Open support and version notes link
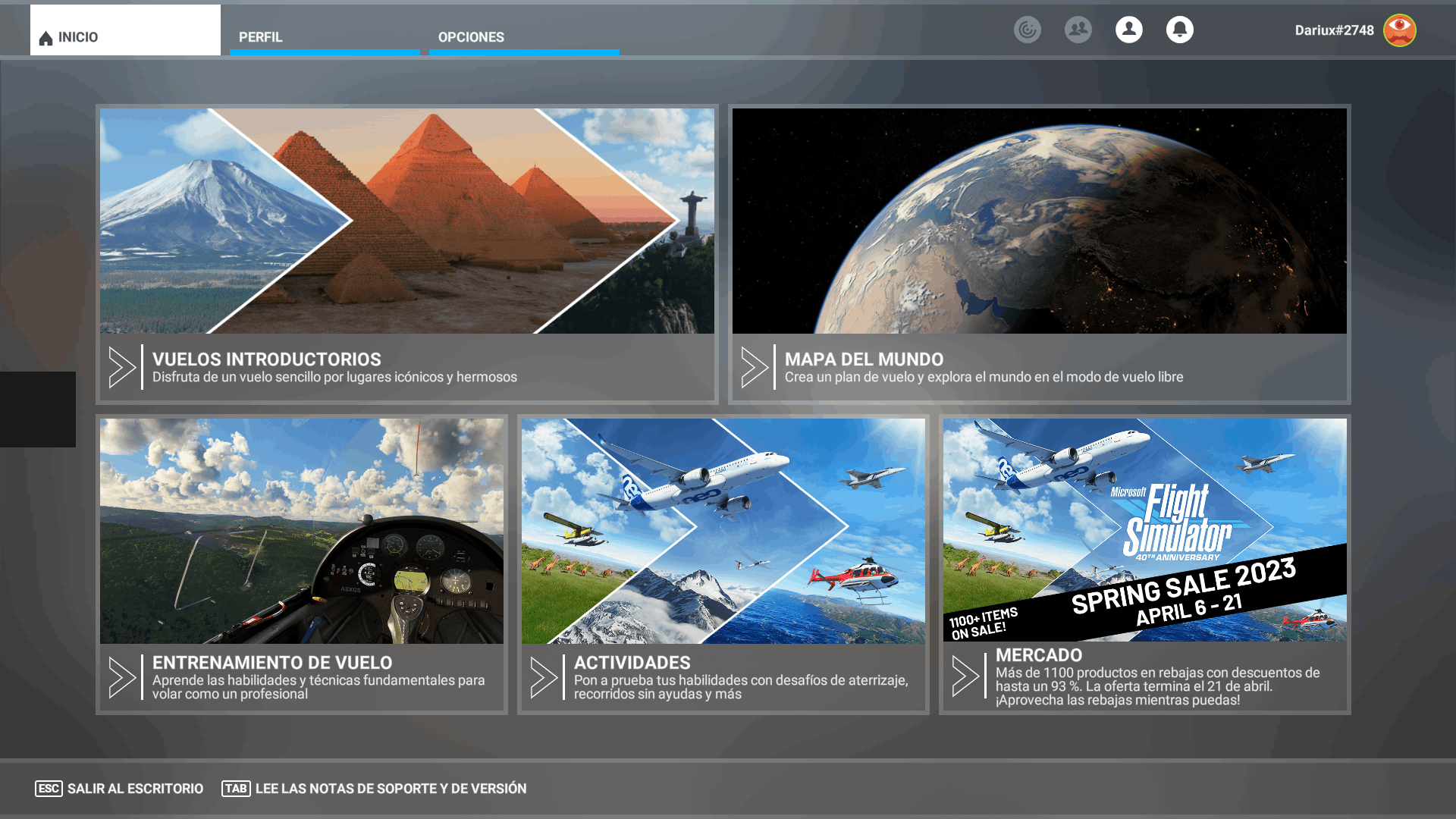1456x819 pixels. [x=375, y=789]
